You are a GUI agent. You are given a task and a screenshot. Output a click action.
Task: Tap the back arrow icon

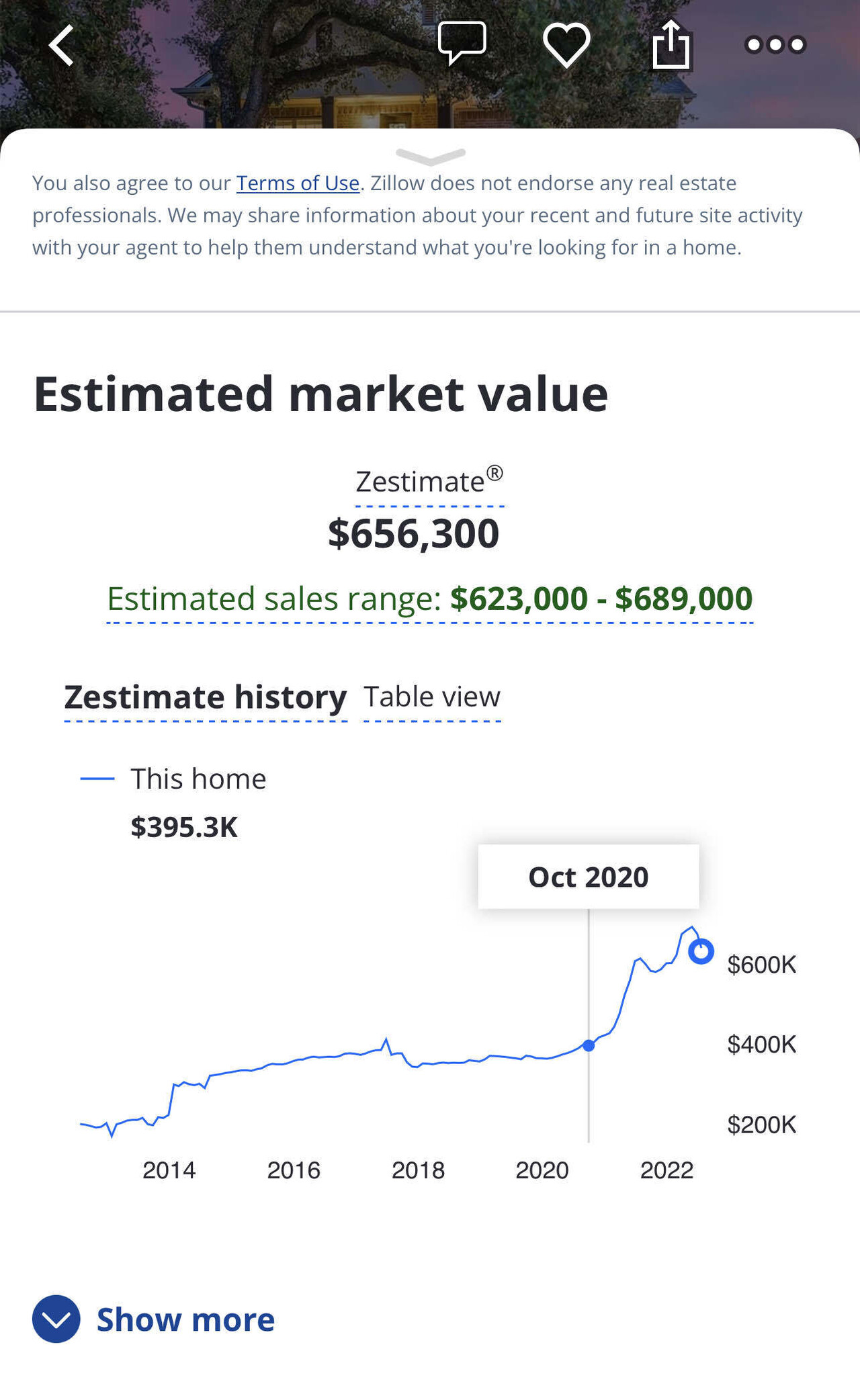click(61, 46)
